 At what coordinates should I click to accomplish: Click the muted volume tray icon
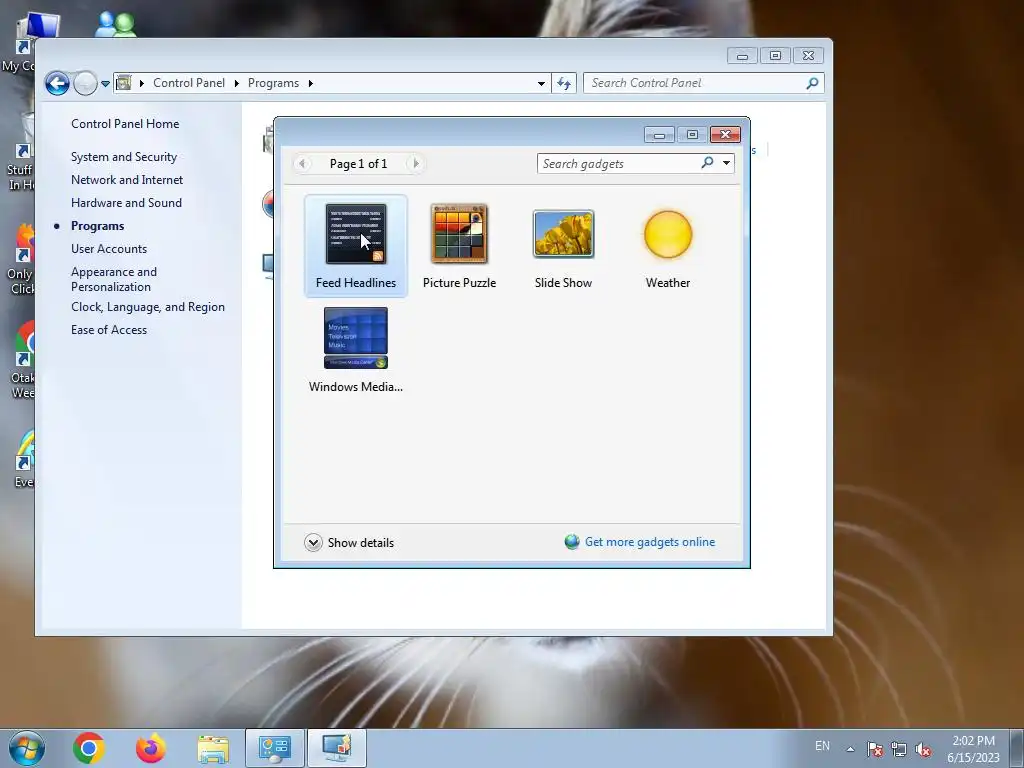coord(923,748)
